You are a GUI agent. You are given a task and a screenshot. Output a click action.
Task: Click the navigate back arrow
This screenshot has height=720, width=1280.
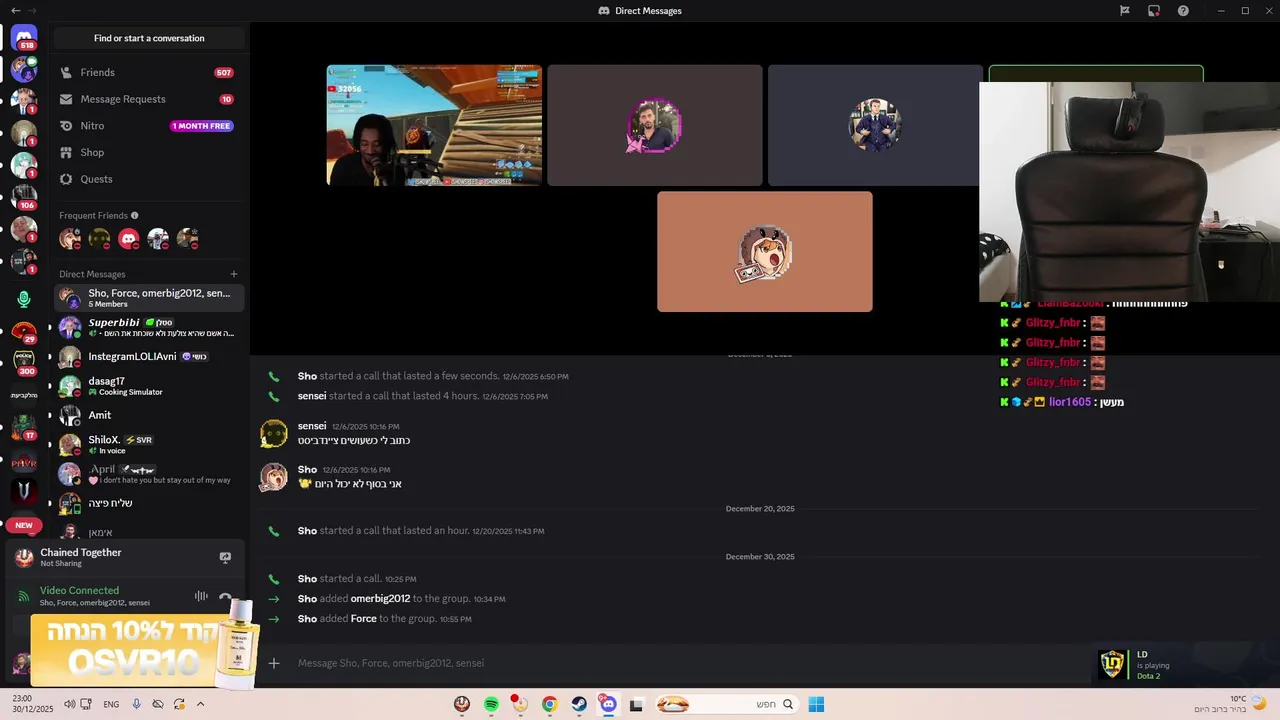point(15,10)
